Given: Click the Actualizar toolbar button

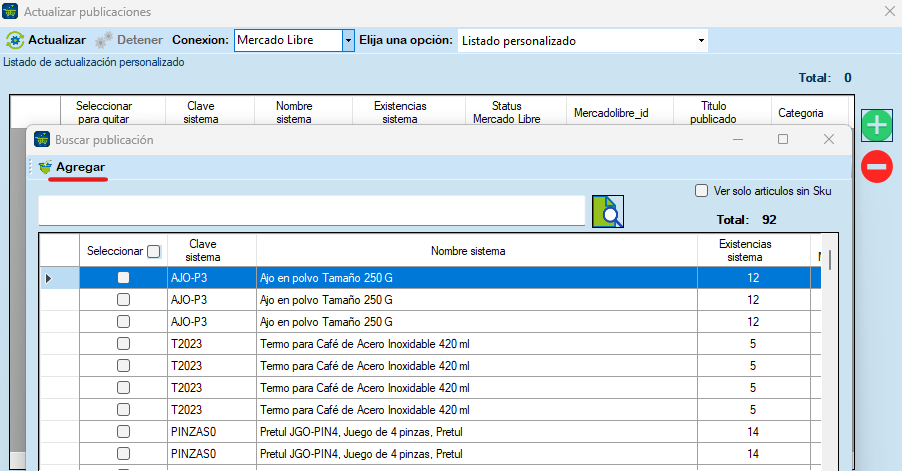Looking at the screenshot, I should click(46, 41).
